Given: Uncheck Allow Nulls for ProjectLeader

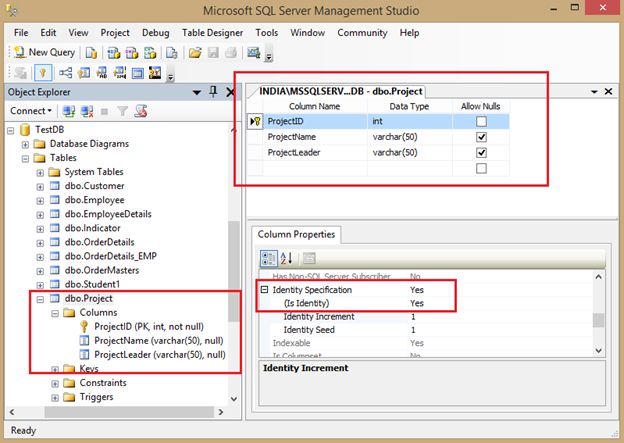Looking at the screenshot, I should click(481, 152).
